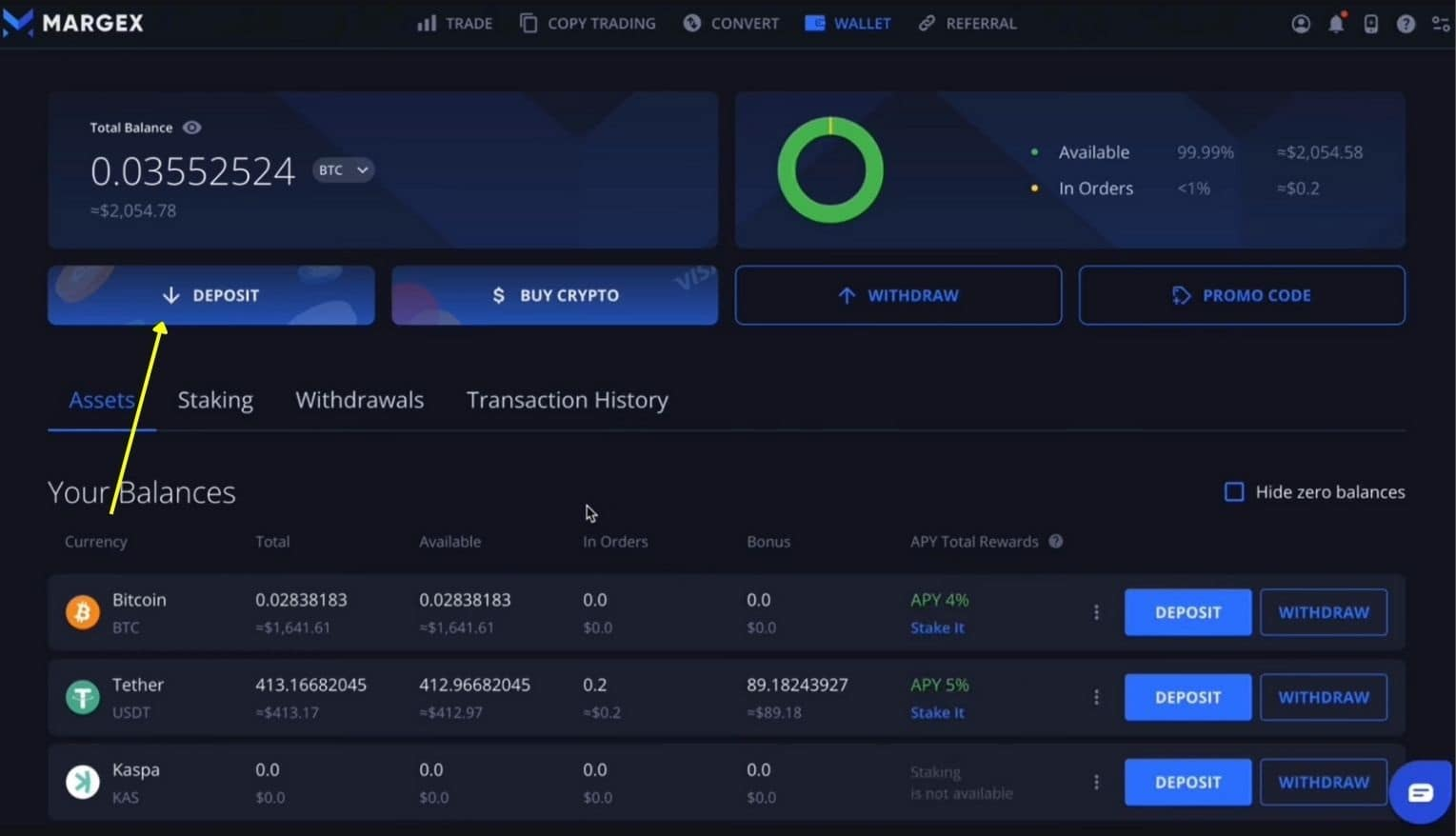Click the mobile app icon

[1370, 24]
